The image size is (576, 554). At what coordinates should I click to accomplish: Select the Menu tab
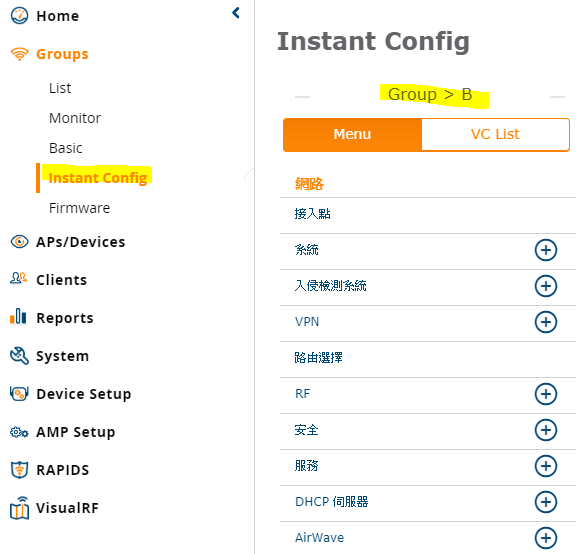tap(352, 134)
